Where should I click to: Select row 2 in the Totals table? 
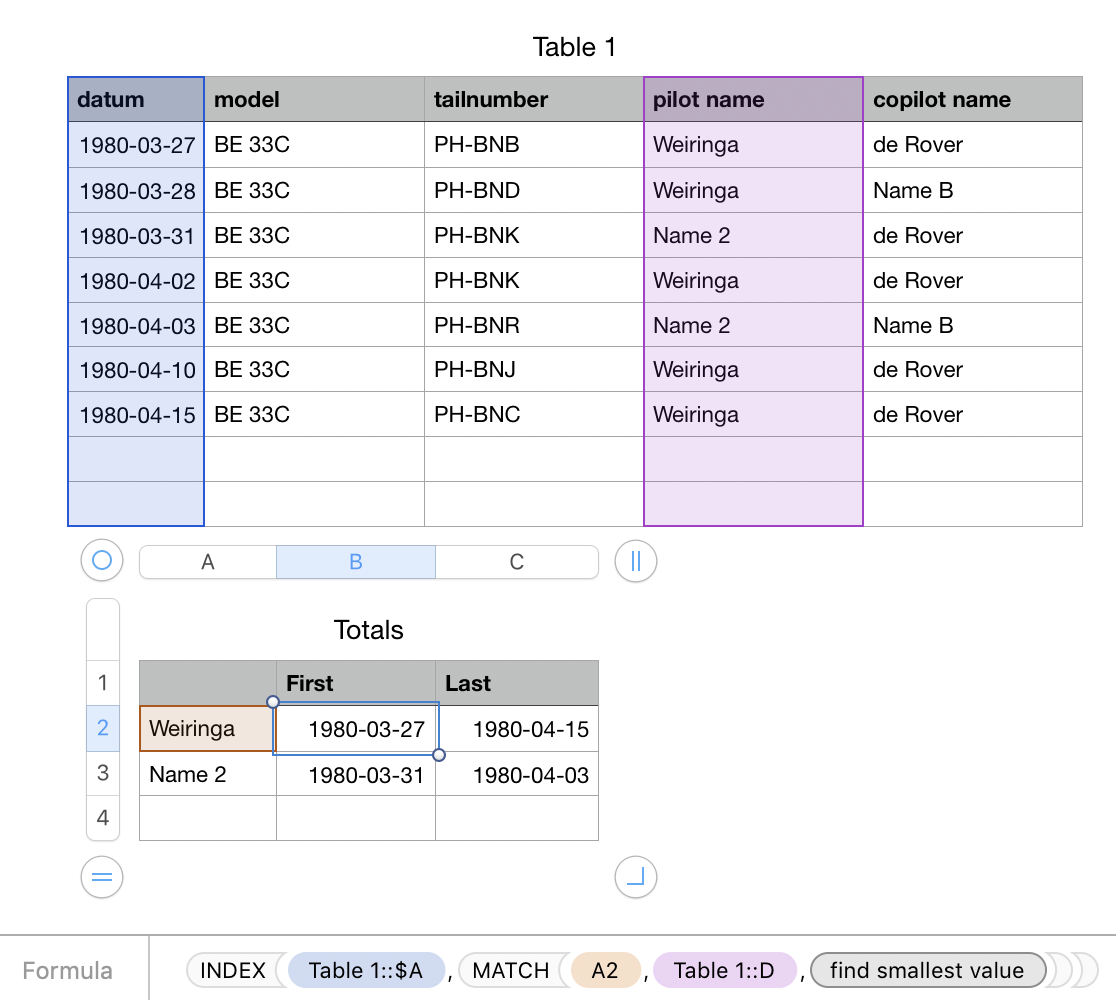click(x=103, y=728)
